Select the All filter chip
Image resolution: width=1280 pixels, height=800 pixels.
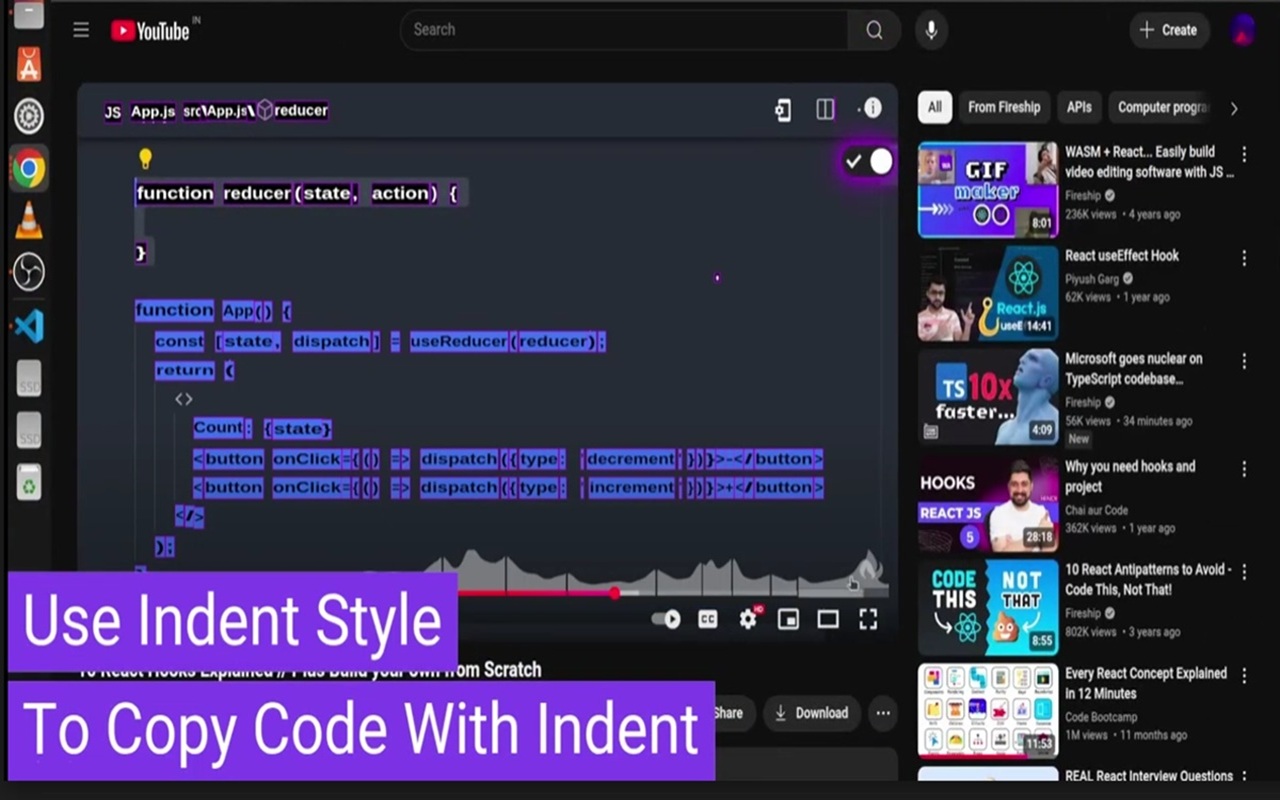(935, 107)
